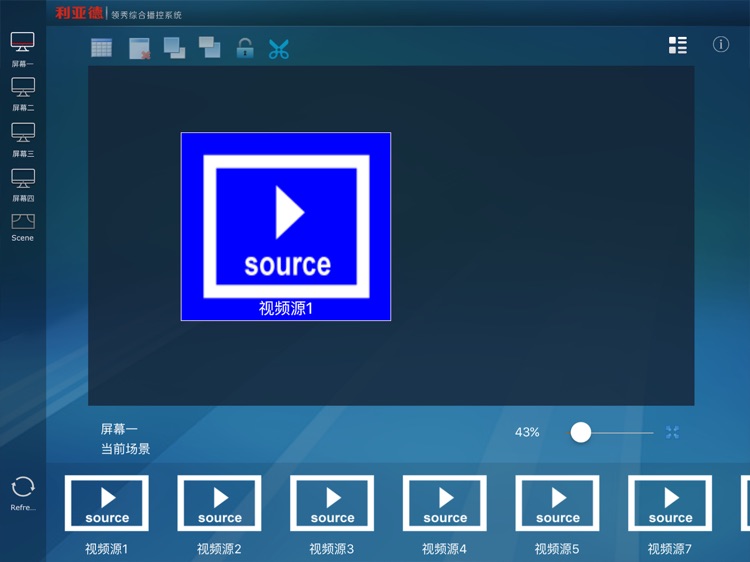Viewport: 750px width, 562px height.
Task: Toggle the lock icon in toolbar
Action: pos(245,48)
